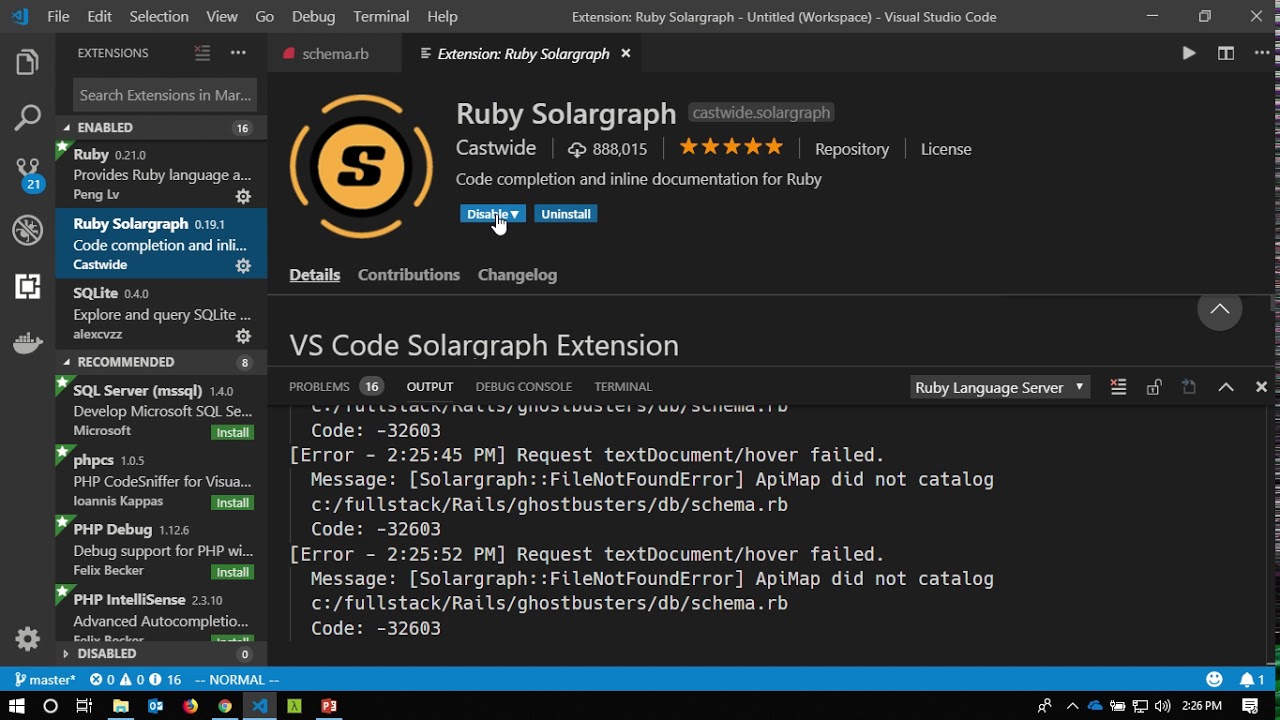Open the Manage gear in activity bar
Image resolution: width=1280 pixels, height=720 pixels.
click(27, 638)
